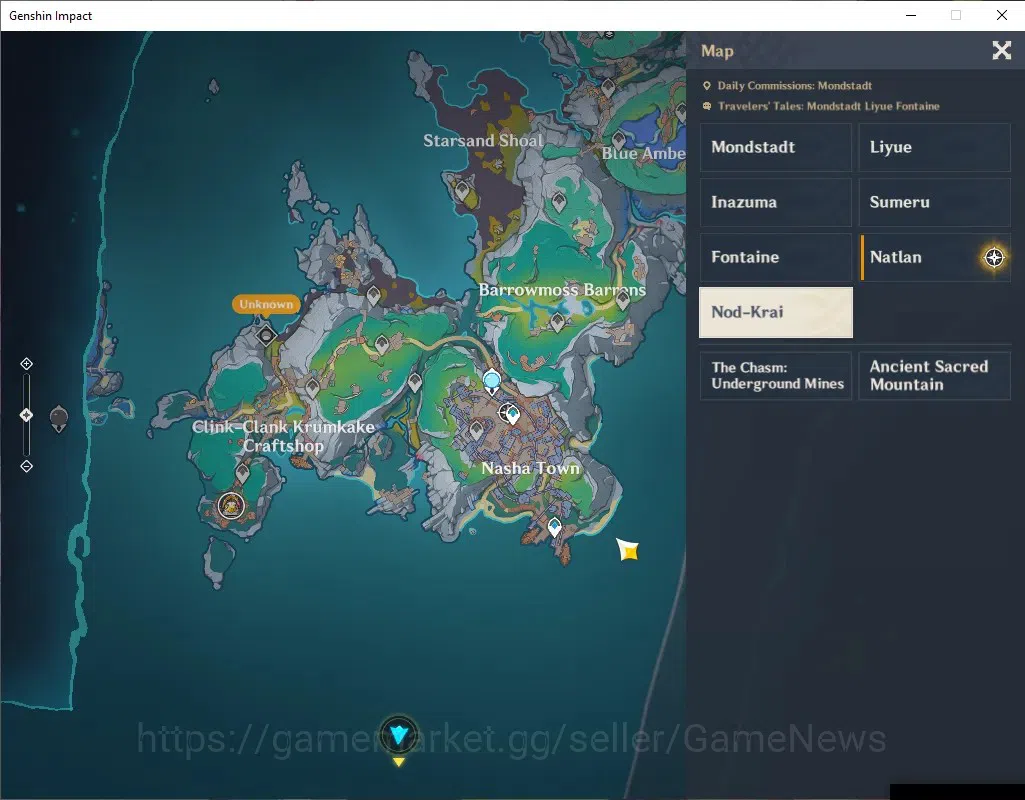Click the blue quest navigation arrow at bottom
Image resolution: width=1025 pixels, height=800 pixels.
(398, 735)
